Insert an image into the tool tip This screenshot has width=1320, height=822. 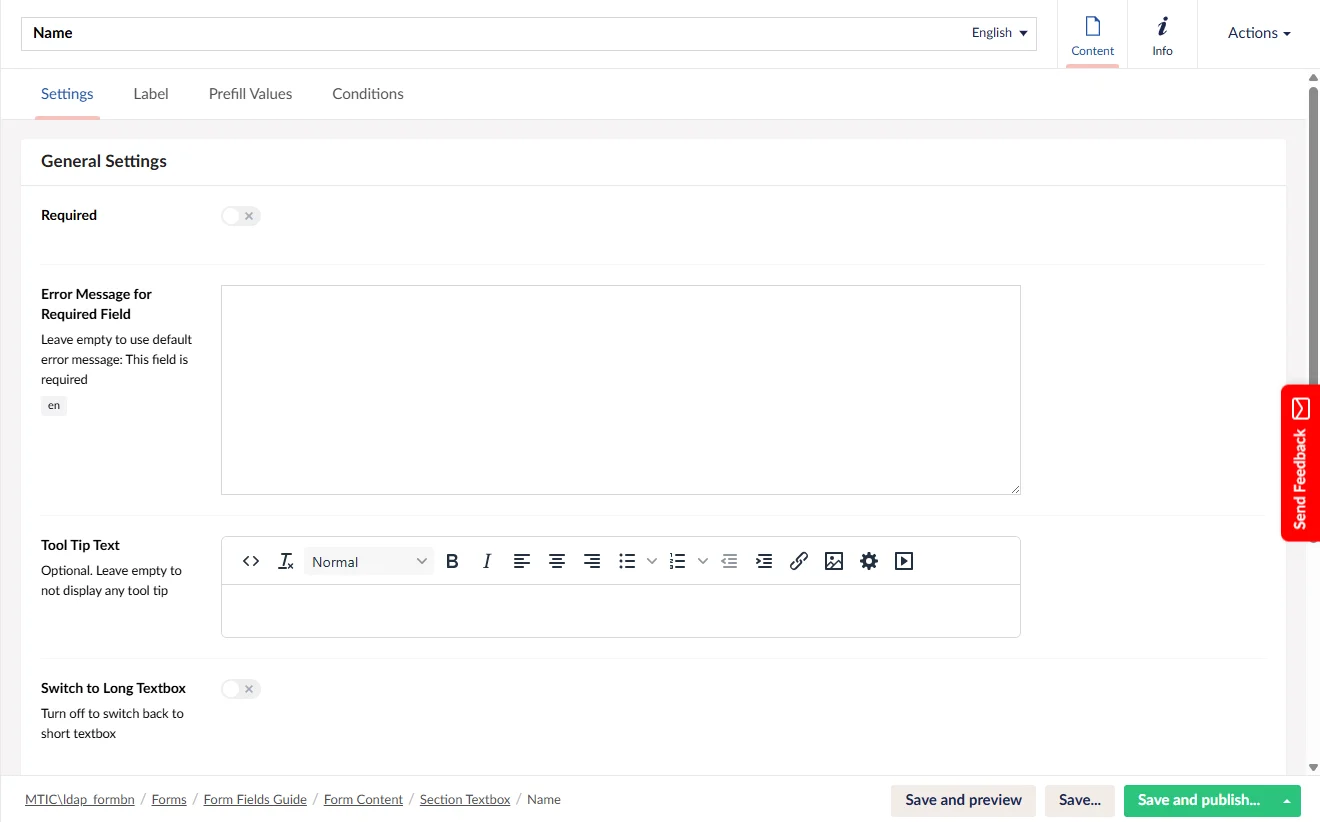(834, 561)
